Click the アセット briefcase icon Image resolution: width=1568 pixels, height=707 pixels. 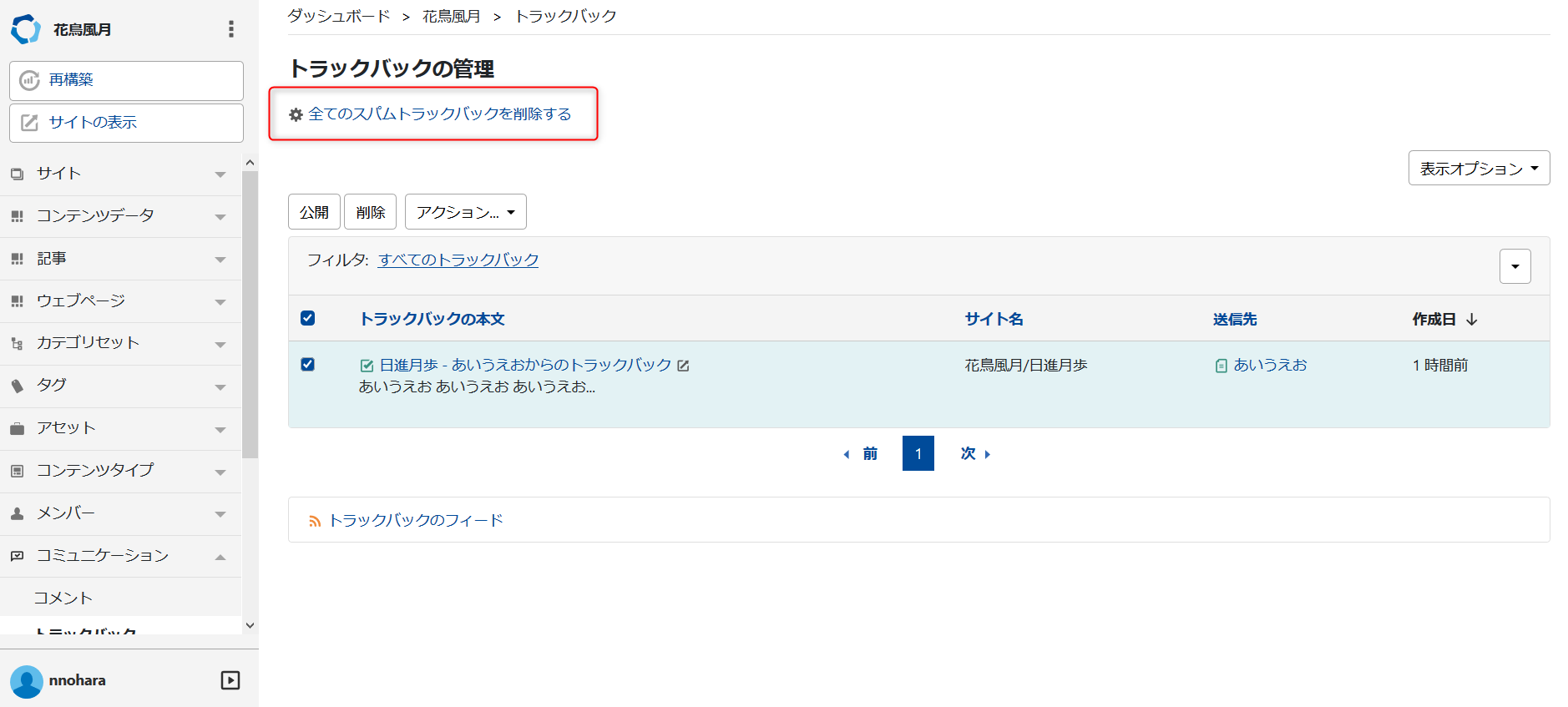(17, 428)
